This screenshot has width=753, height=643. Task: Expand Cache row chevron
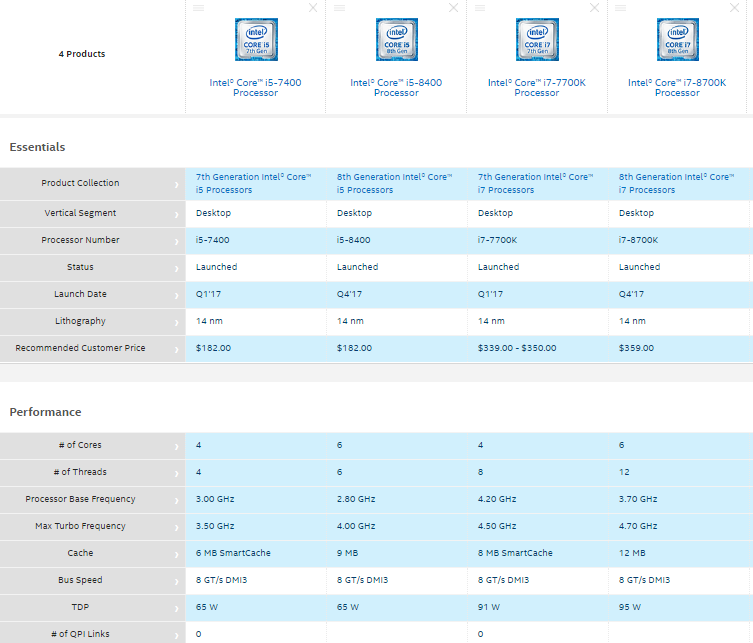(177, 555)
